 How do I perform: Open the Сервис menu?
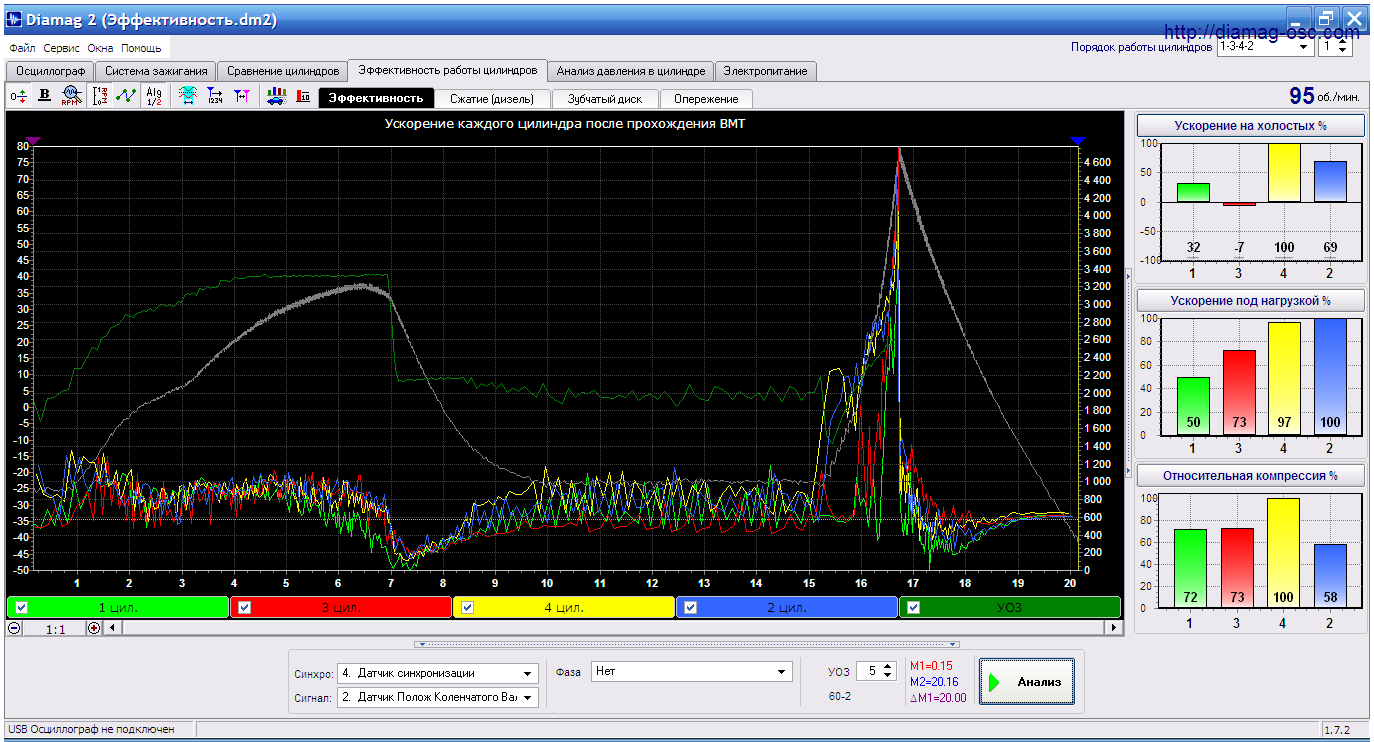[x=63, y=48]
